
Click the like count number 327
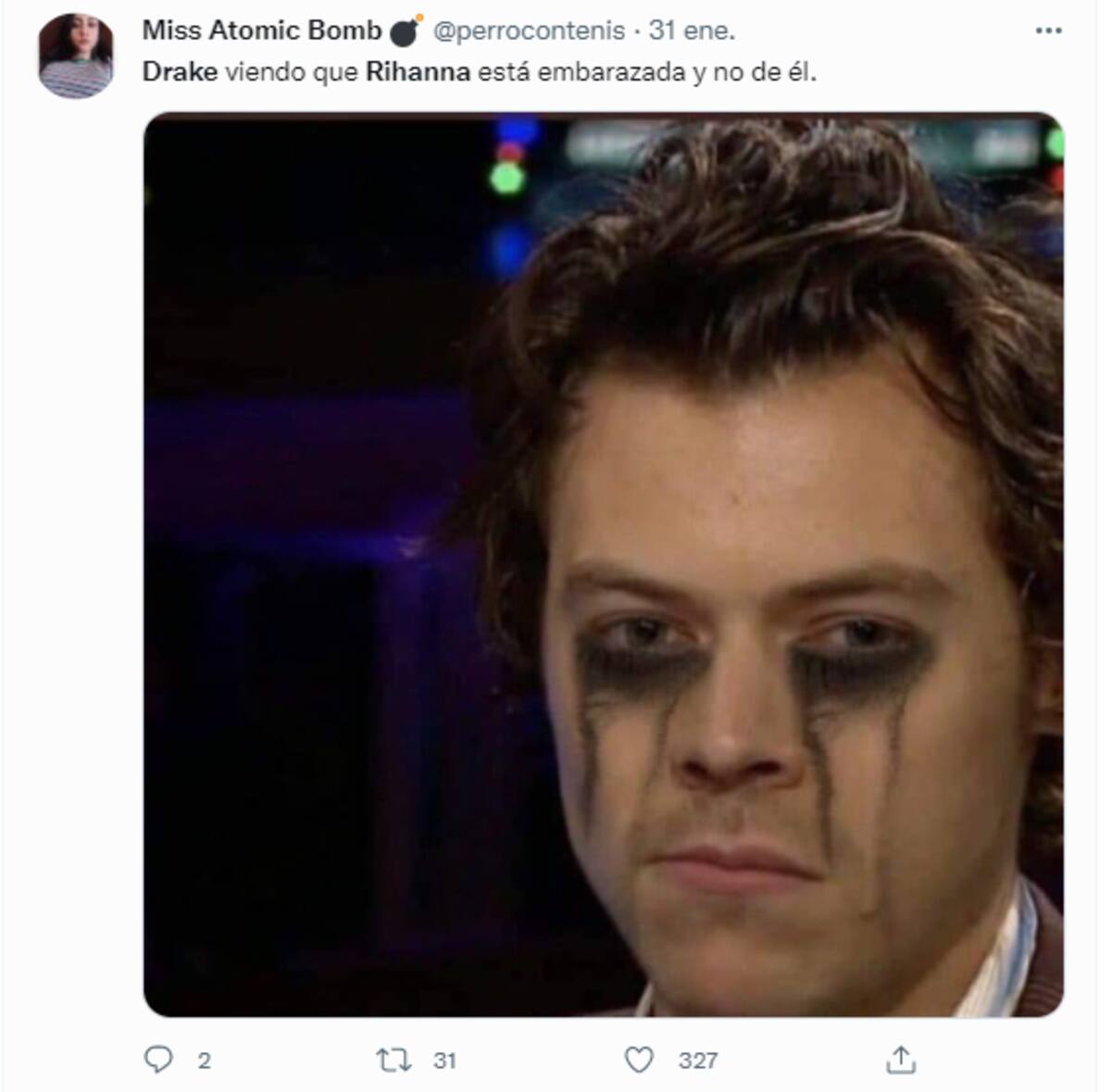tap(698, 1061)
